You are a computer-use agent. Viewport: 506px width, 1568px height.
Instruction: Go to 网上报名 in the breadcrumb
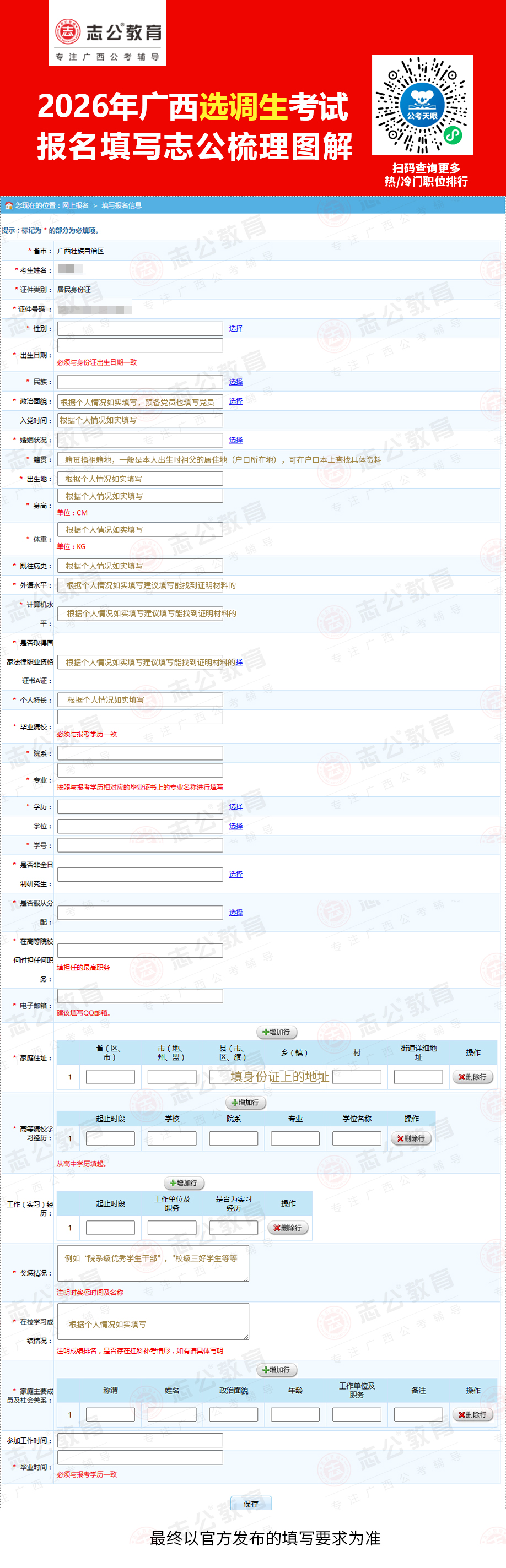pyautogui.click(x=75, y=206)
